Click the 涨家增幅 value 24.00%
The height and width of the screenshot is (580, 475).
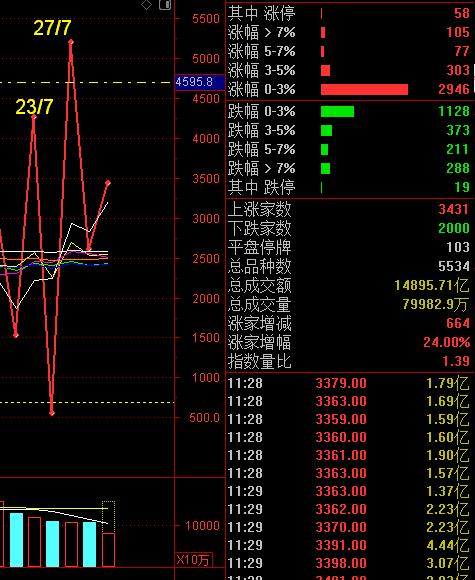[447, 342]
